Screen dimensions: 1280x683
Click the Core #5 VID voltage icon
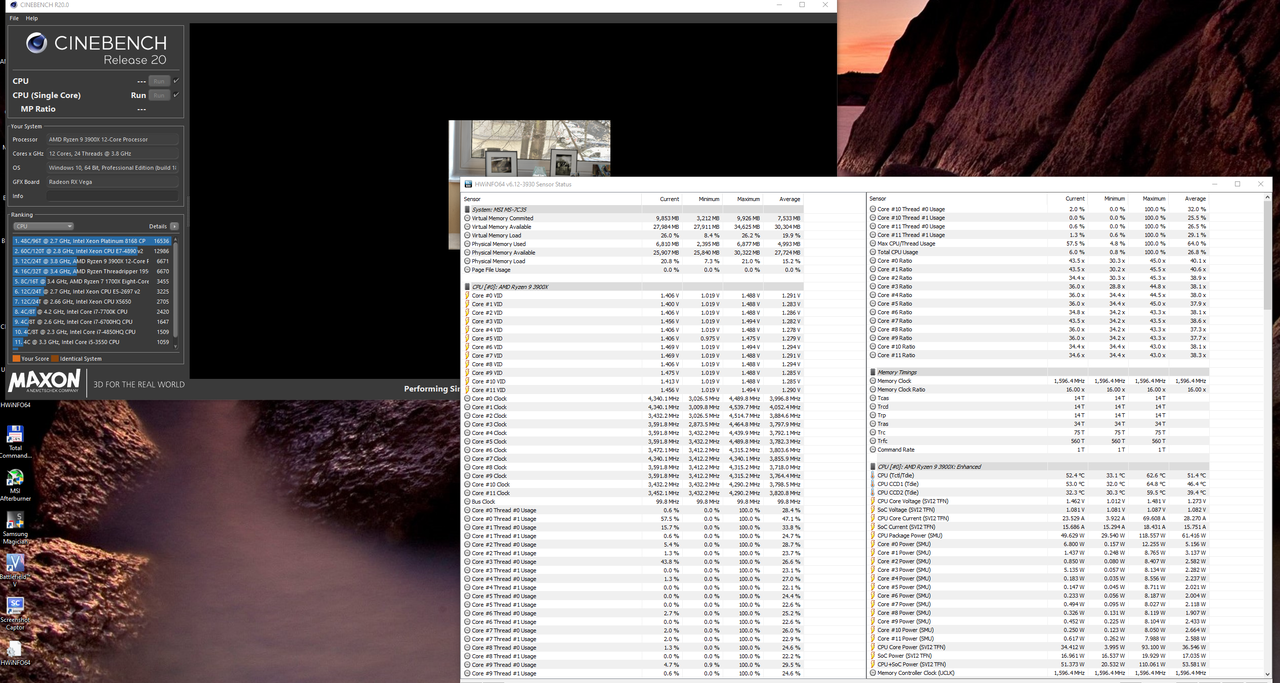[467, 339]
